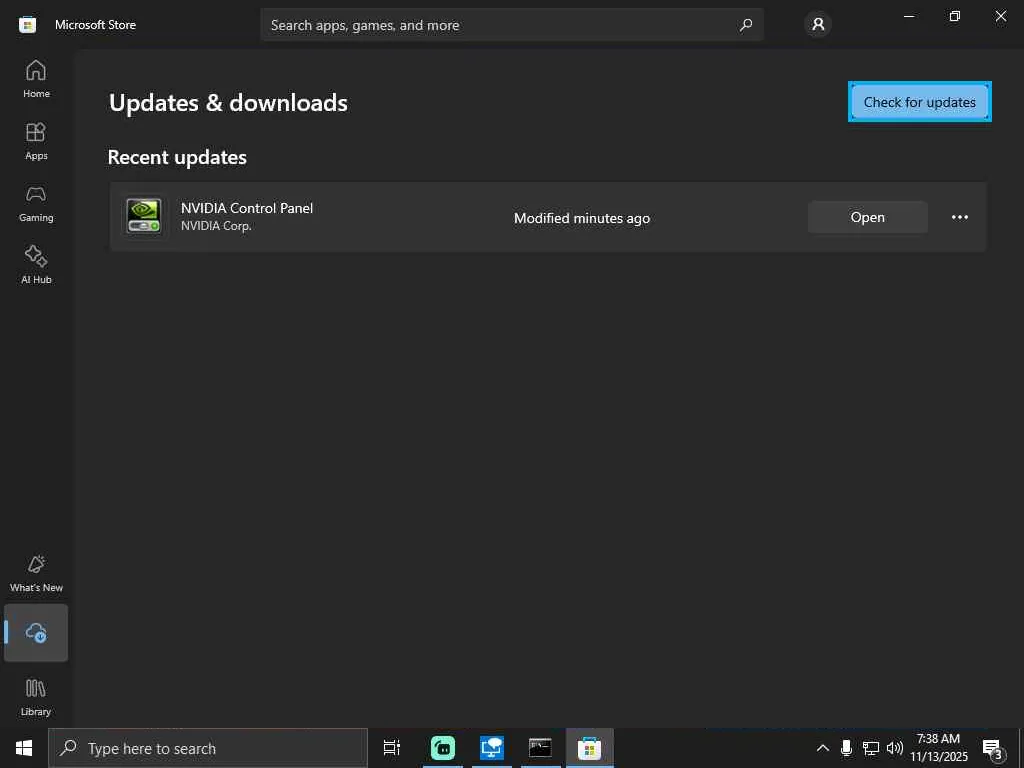
Task: Open more options for NVIDIA Control Panel
Action: pos(959,217)
